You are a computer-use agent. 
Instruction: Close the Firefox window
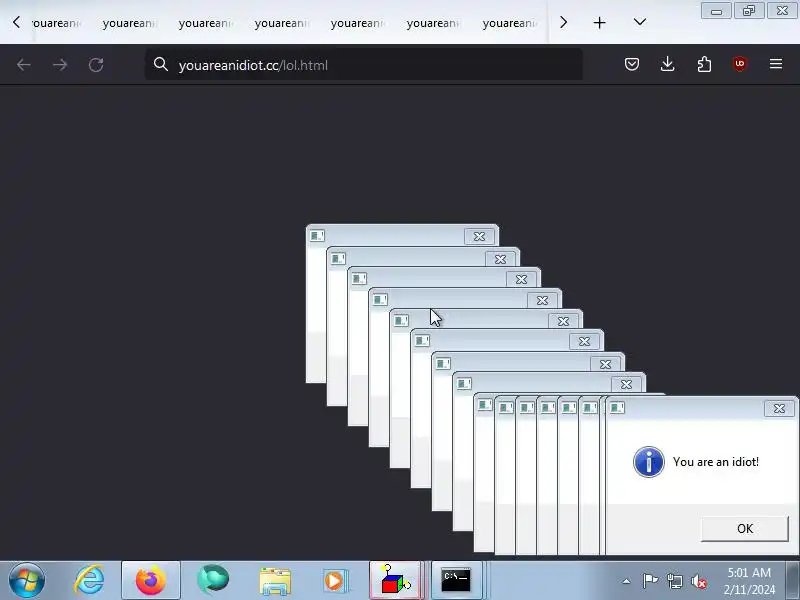782,11
